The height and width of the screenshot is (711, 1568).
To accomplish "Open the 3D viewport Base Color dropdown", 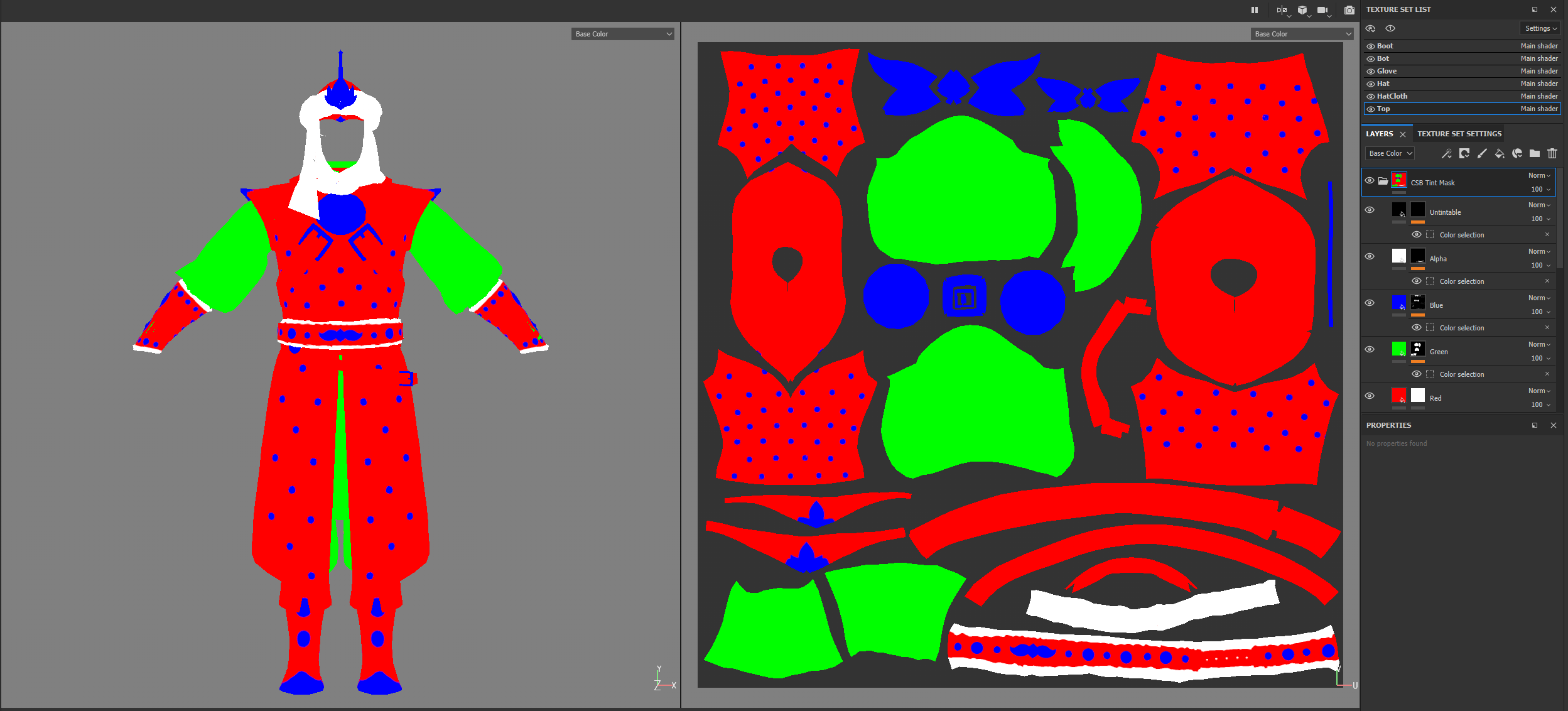I will [623, 34].
